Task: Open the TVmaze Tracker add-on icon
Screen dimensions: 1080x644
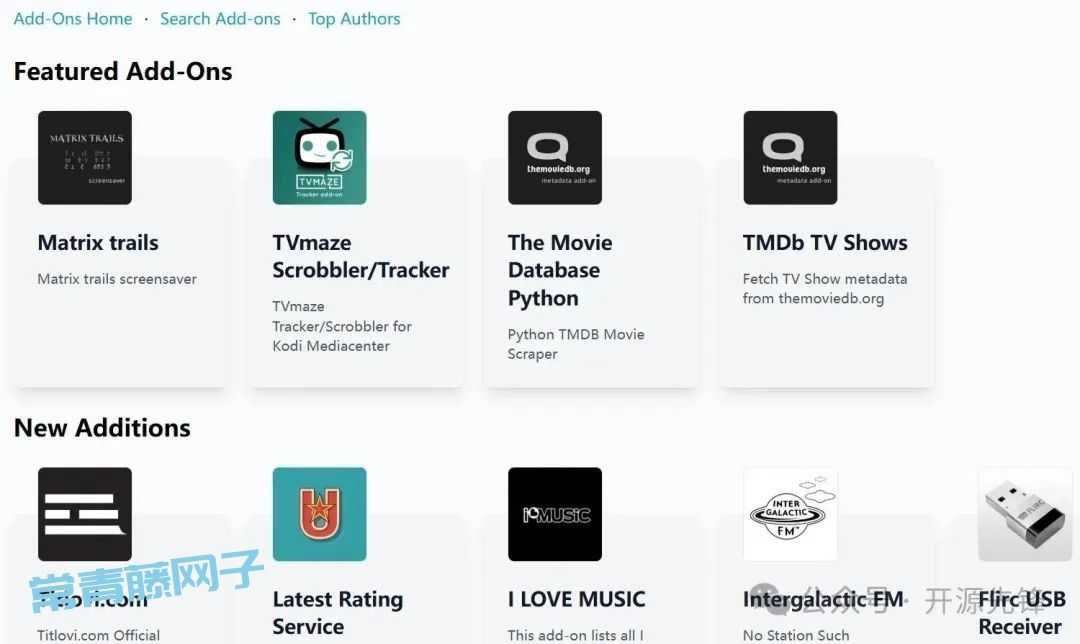Action: pos(320,158)
